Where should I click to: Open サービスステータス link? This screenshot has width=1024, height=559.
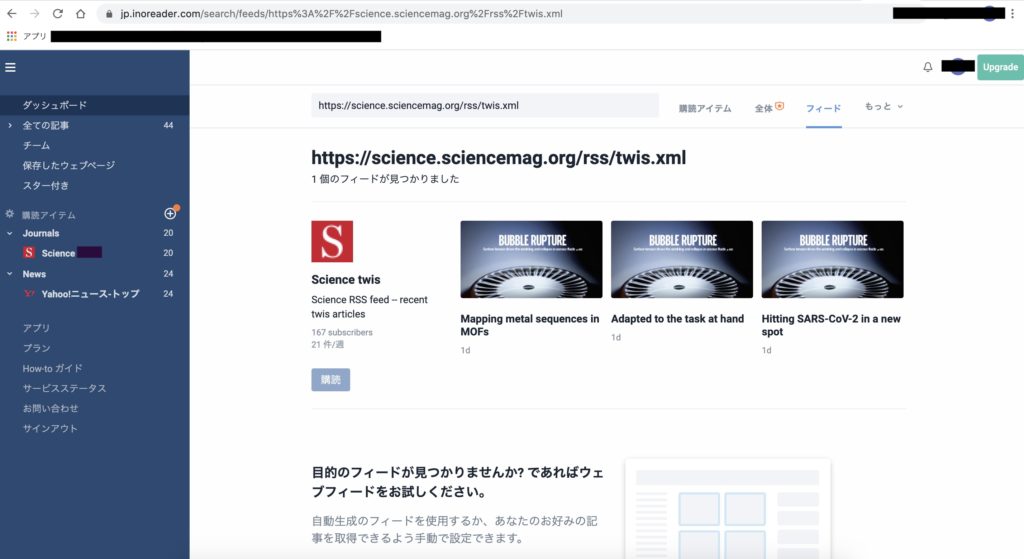(64, 388)
